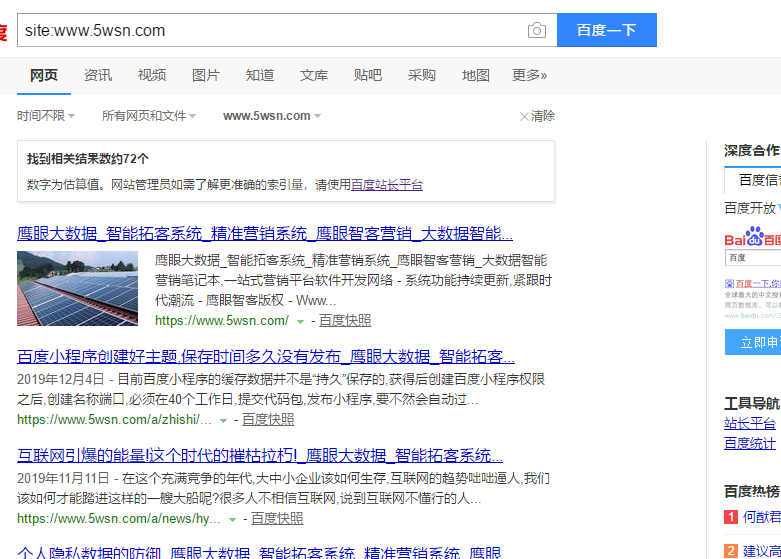The width and height of the screenshot is (781, 559).
Task: Open result 互联网引爆的能量!这个时代的摧枯拉朽
Action: pyautogui.click(x=260, y=455)
